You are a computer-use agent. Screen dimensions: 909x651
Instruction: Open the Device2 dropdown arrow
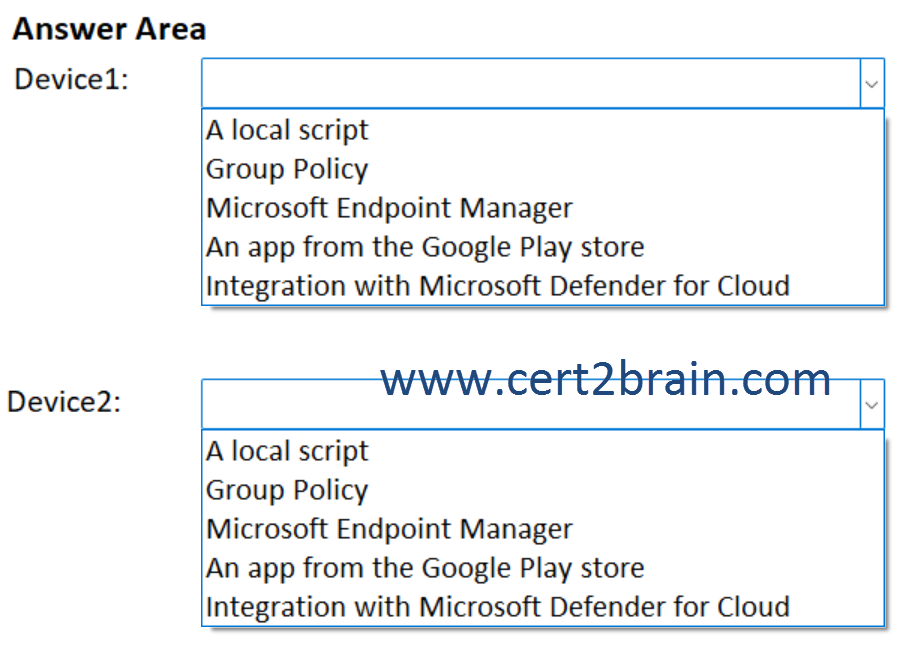(872, 405)
